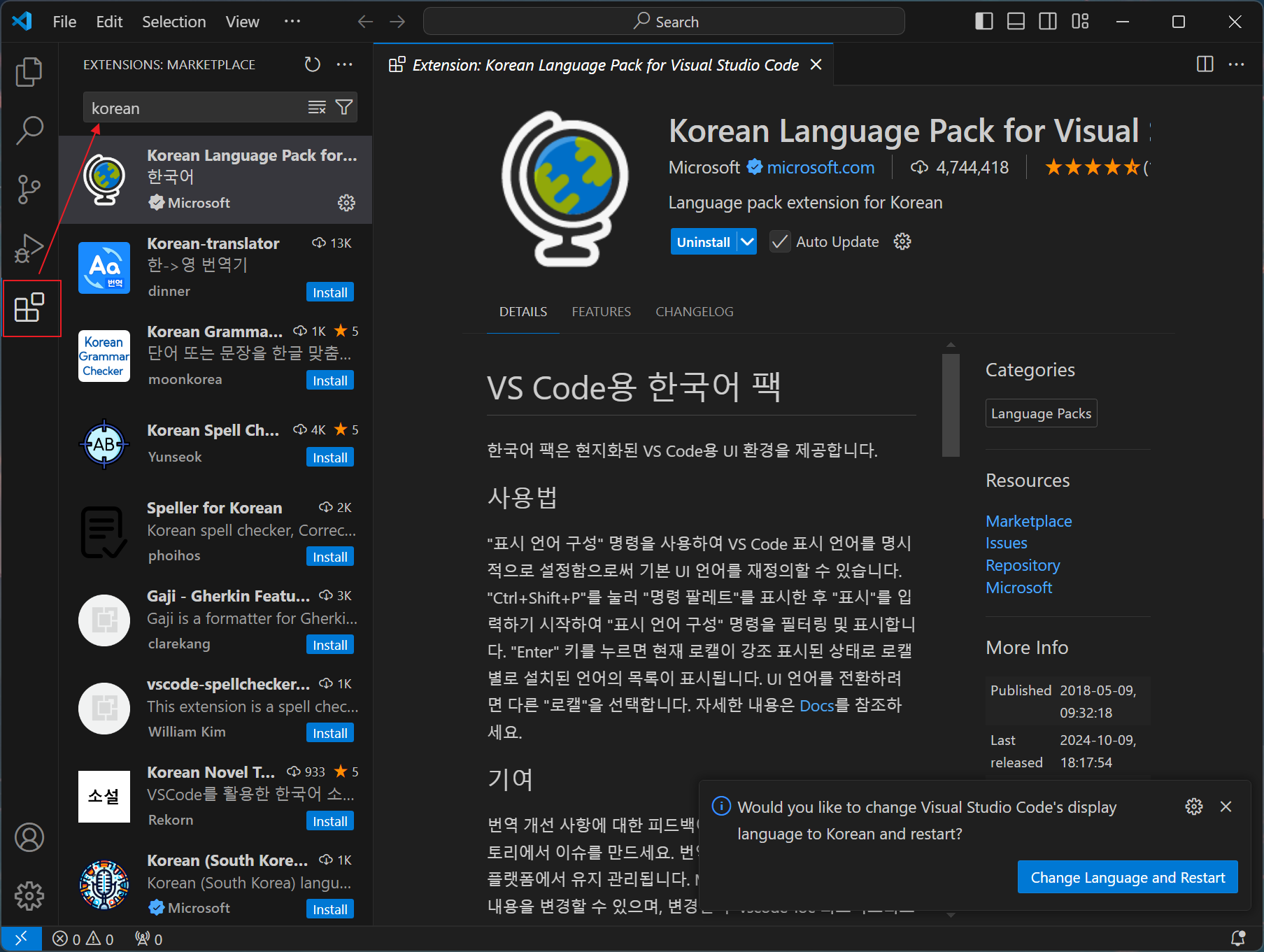
Task: Switch to the CHANGELOG tab
Action: click(694, 312)
